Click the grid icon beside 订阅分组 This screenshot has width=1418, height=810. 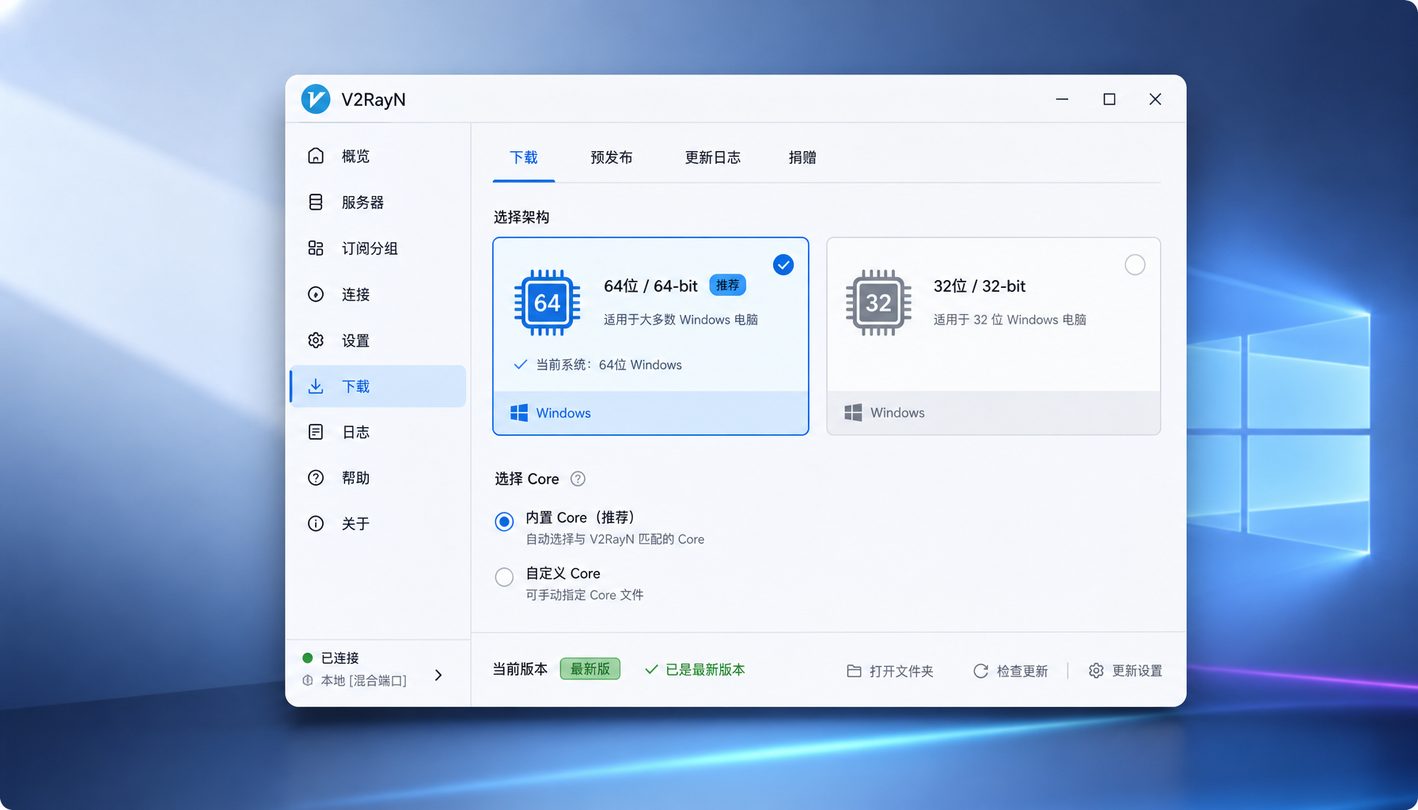(316, 248)
